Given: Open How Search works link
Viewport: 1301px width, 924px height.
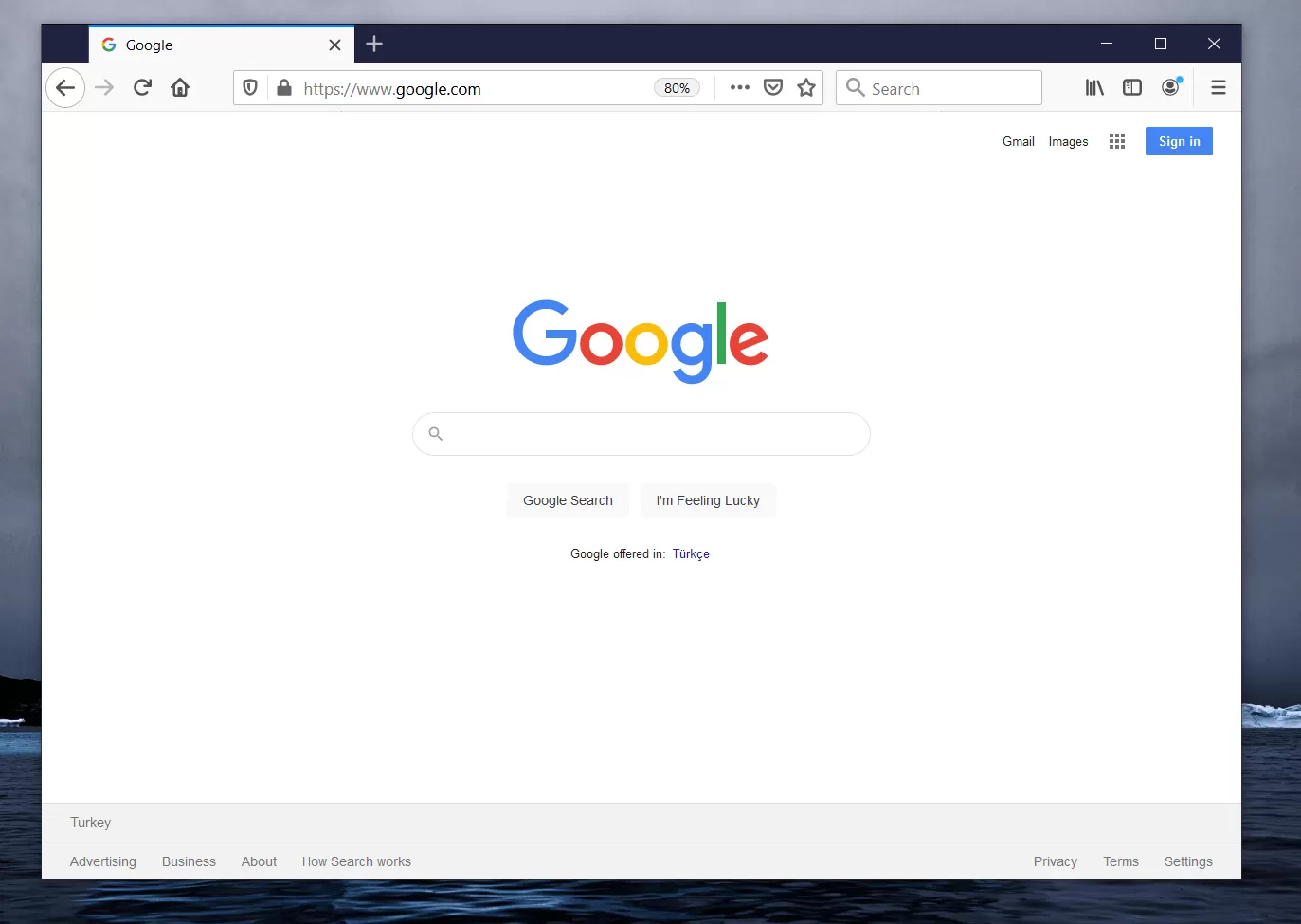Looking at the screenshot, I should point(356,861).
